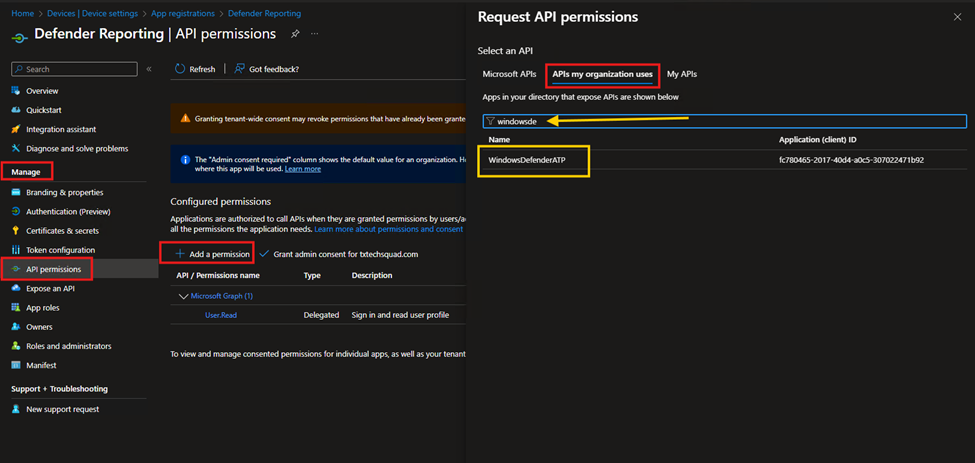Image resolution: width=975 pixels, height=463 pixels.
Task: Click the Certificates & secrets key icon
Action: click(x=16, y=231)
